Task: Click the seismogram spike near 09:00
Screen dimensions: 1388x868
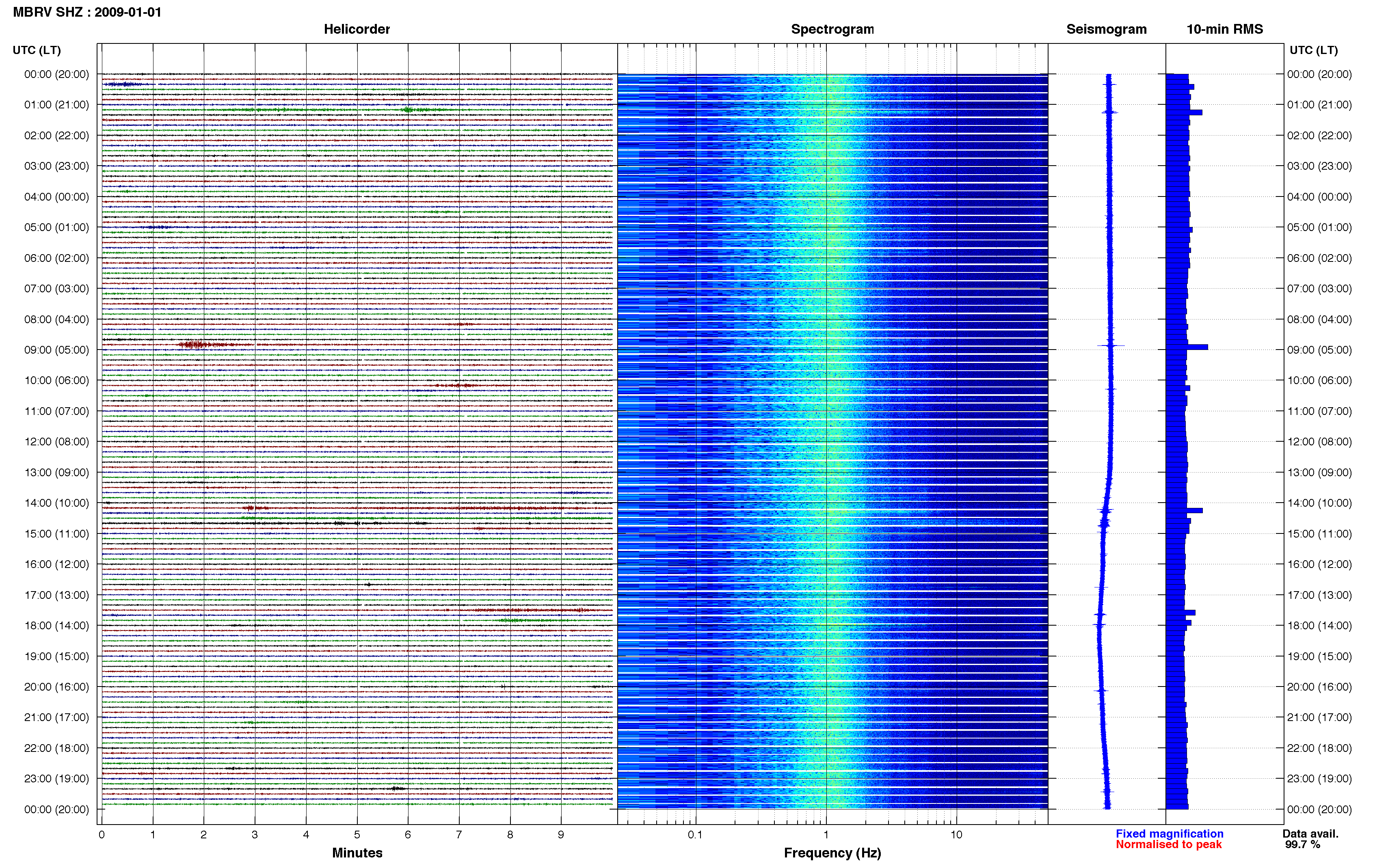Action: (1111, 345)
